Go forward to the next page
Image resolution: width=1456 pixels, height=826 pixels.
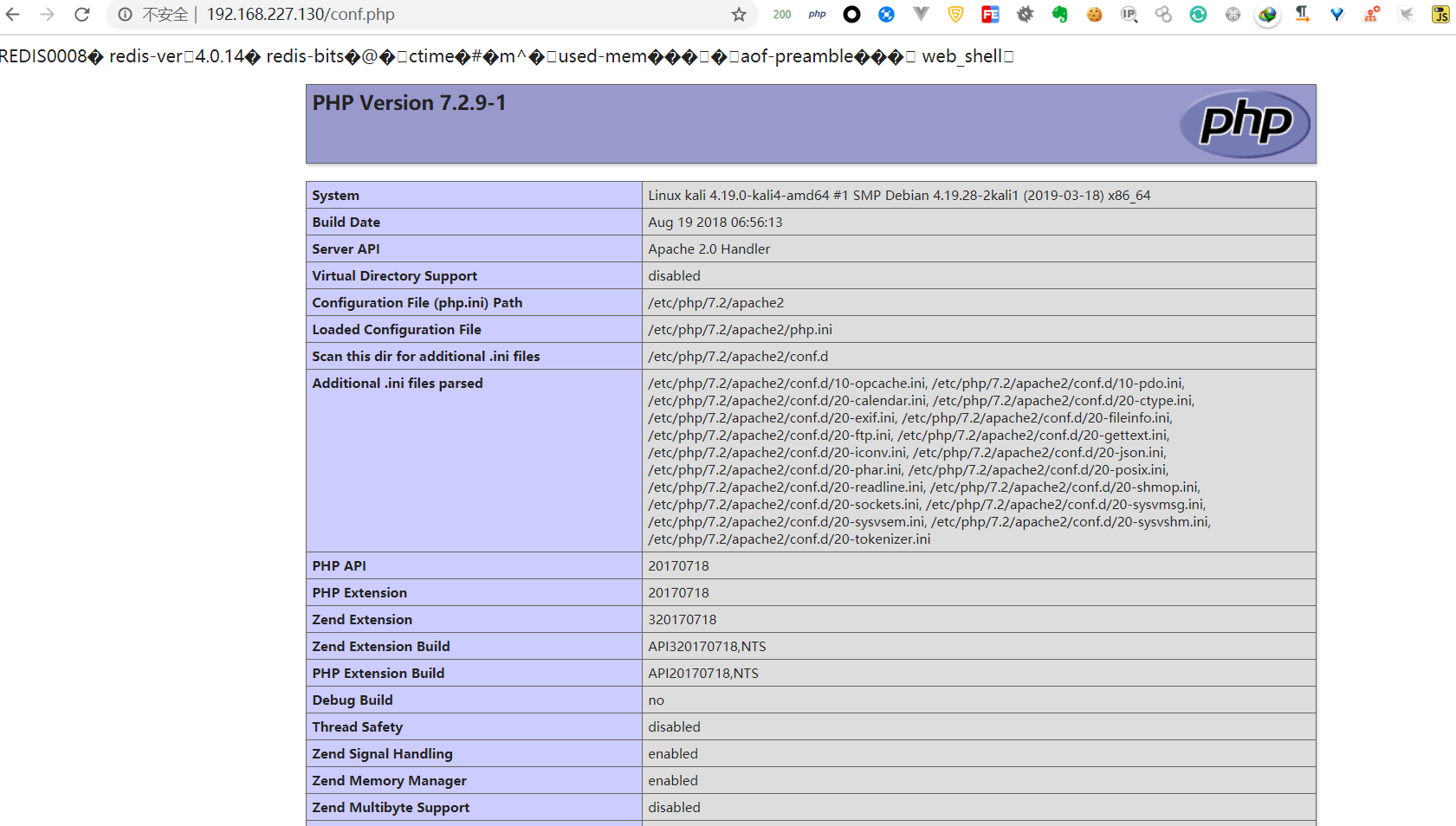click(x=48, y=15)
